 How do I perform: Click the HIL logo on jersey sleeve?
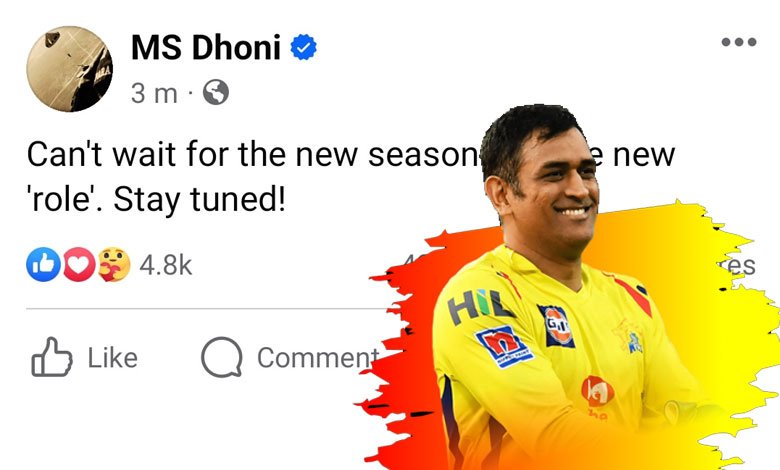[479, 306]
